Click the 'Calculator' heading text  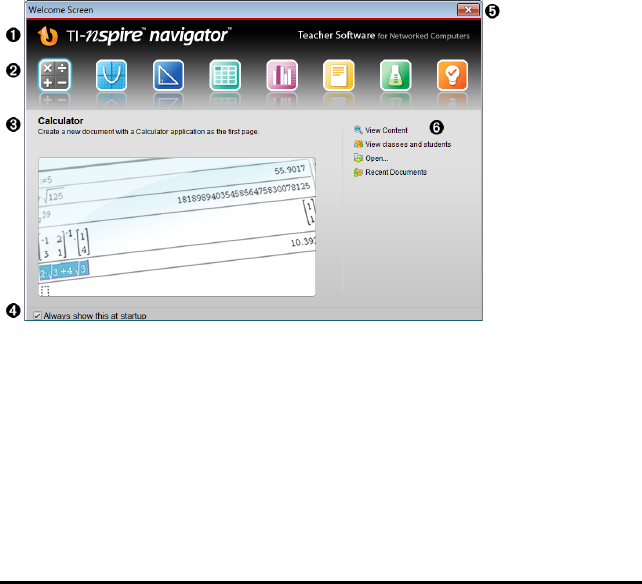coord(61,121)
